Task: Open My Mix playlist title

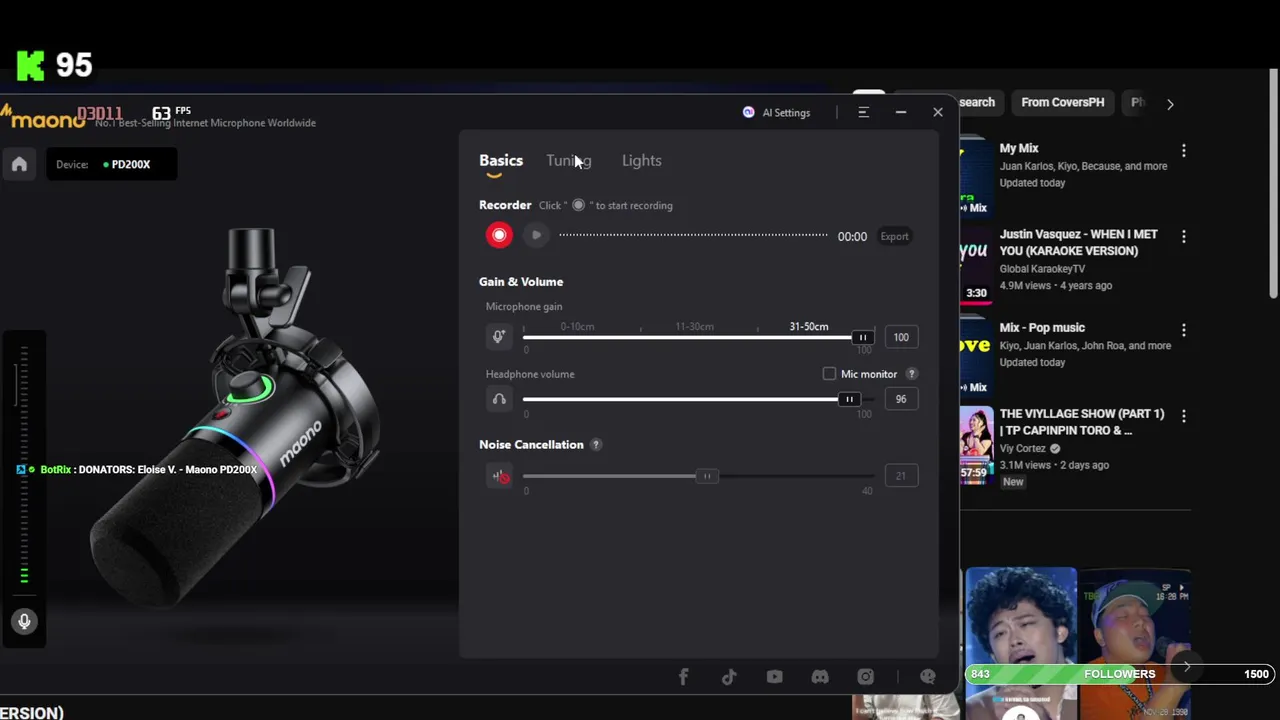Action: click(x=1019, y=148)
